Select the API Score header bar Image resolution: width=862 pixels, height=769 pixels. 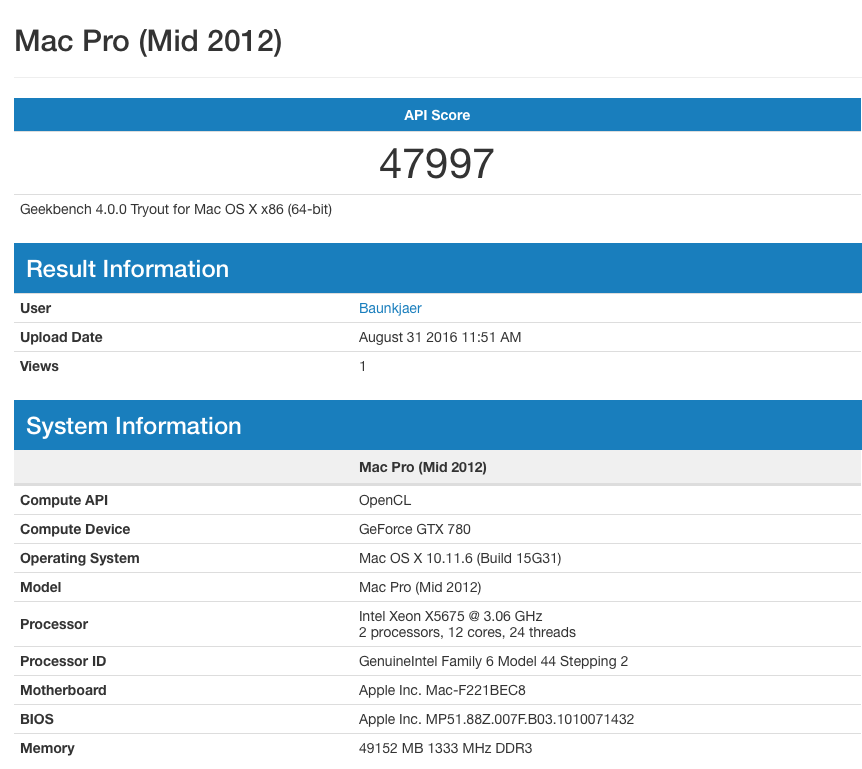[438, 115]
